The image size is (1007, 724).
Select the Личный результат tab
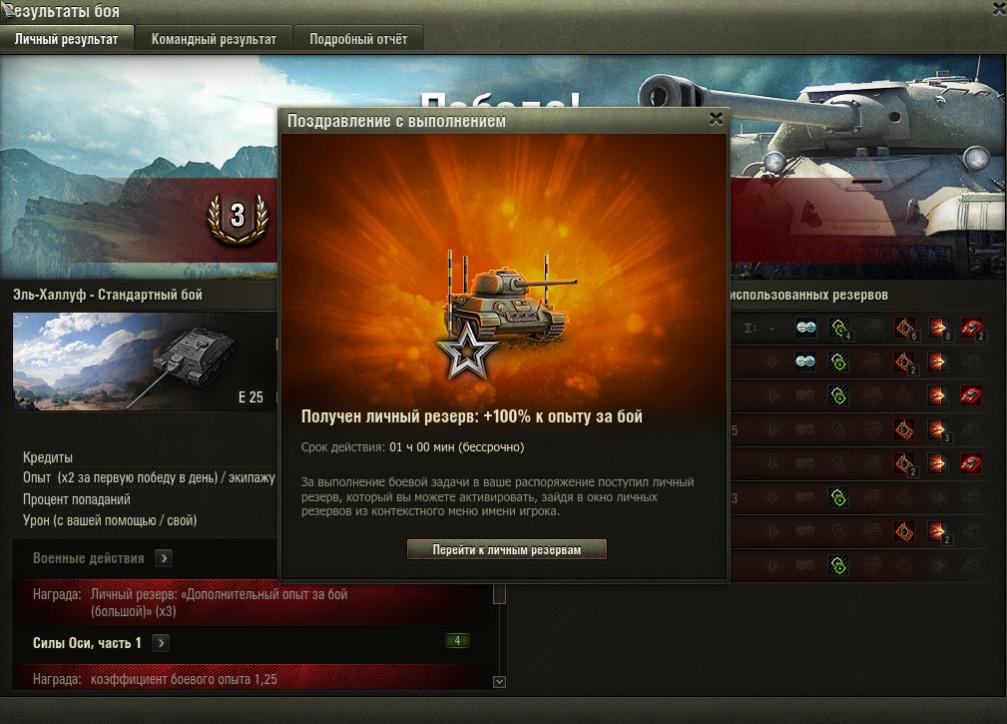pyautogui.click(x=67, y=39)
